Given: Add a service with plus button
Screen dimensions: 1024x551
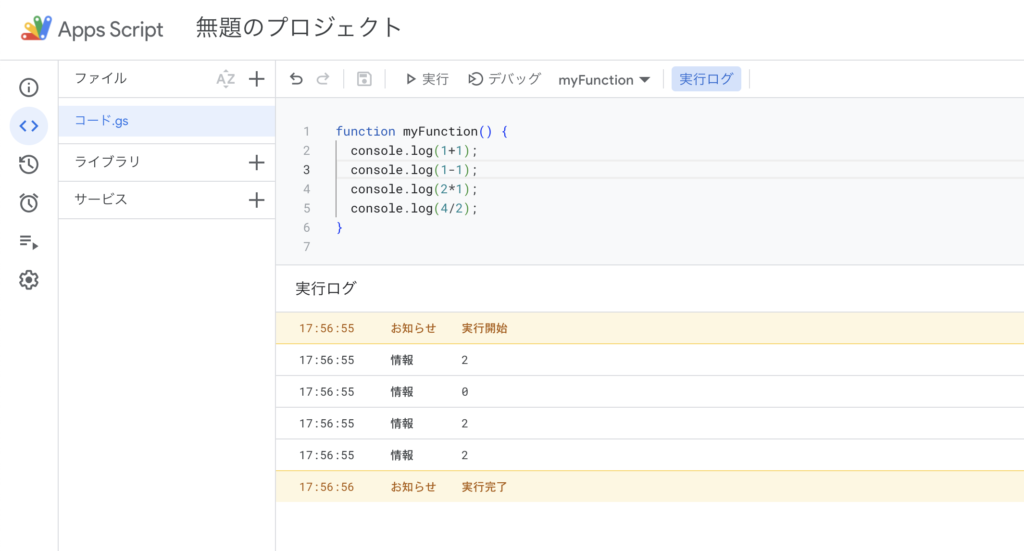Looking at the screenshot, I should (x=256, y=200).
